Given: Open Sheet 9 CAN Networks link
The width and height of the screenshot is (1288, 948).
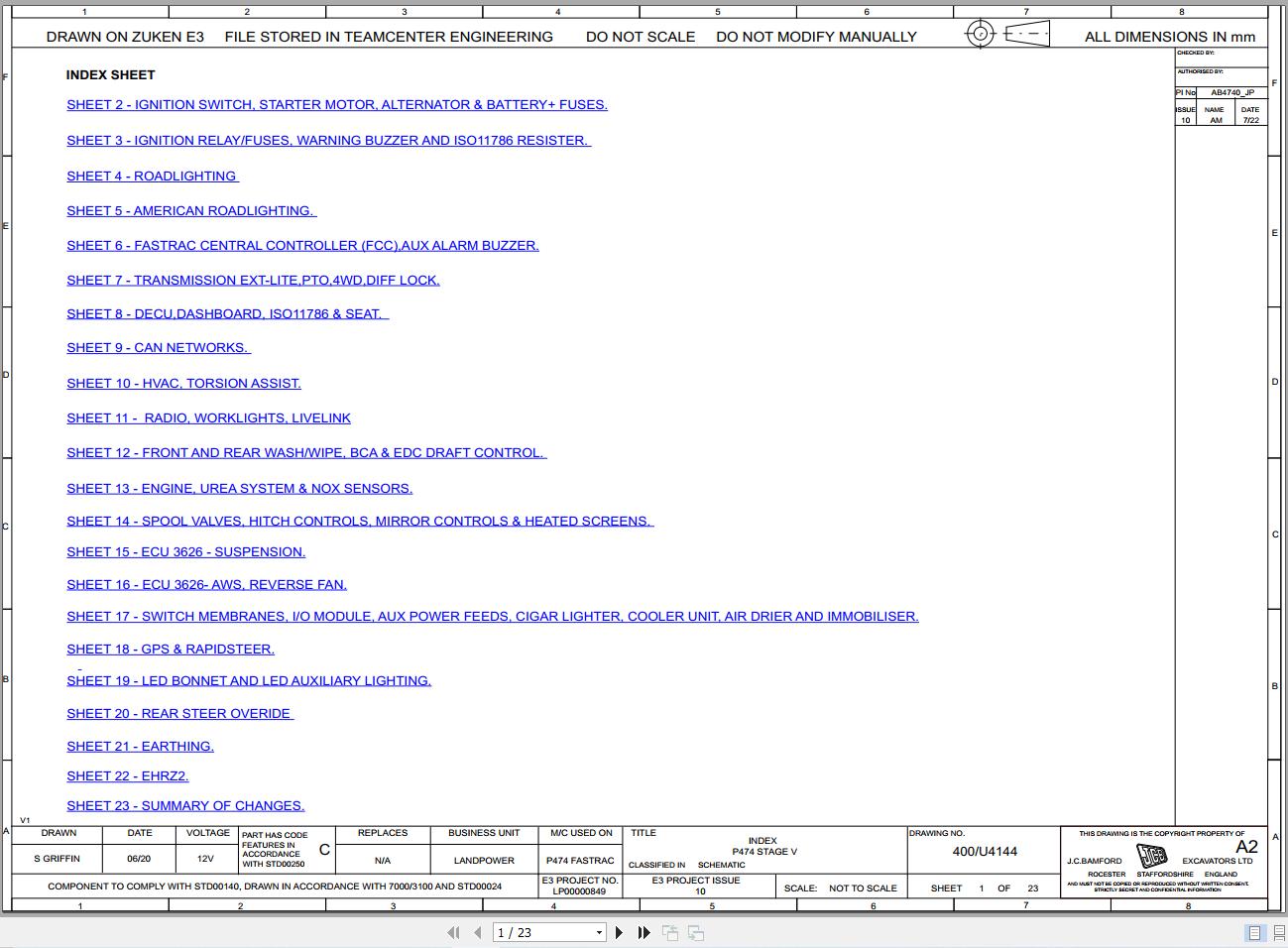Looking at the screenshot, I should (x=159, y=348).
